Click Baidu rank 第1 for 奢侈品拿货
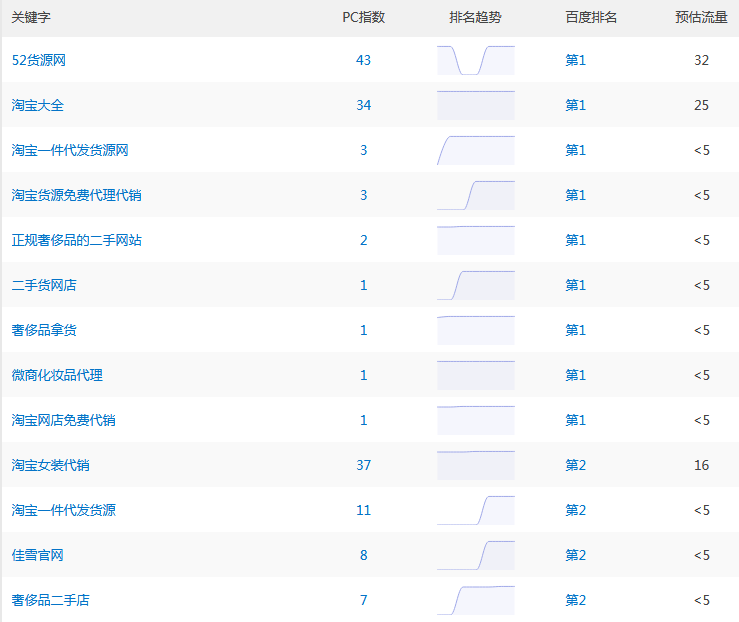This screenshot has width=739, height=622. point(575,330)
